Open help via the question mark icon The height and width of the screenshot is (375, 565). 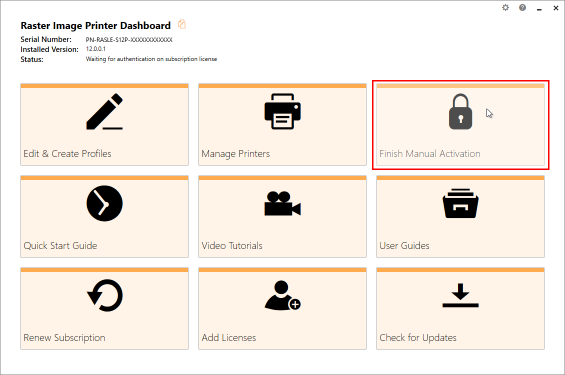point(522,8)
